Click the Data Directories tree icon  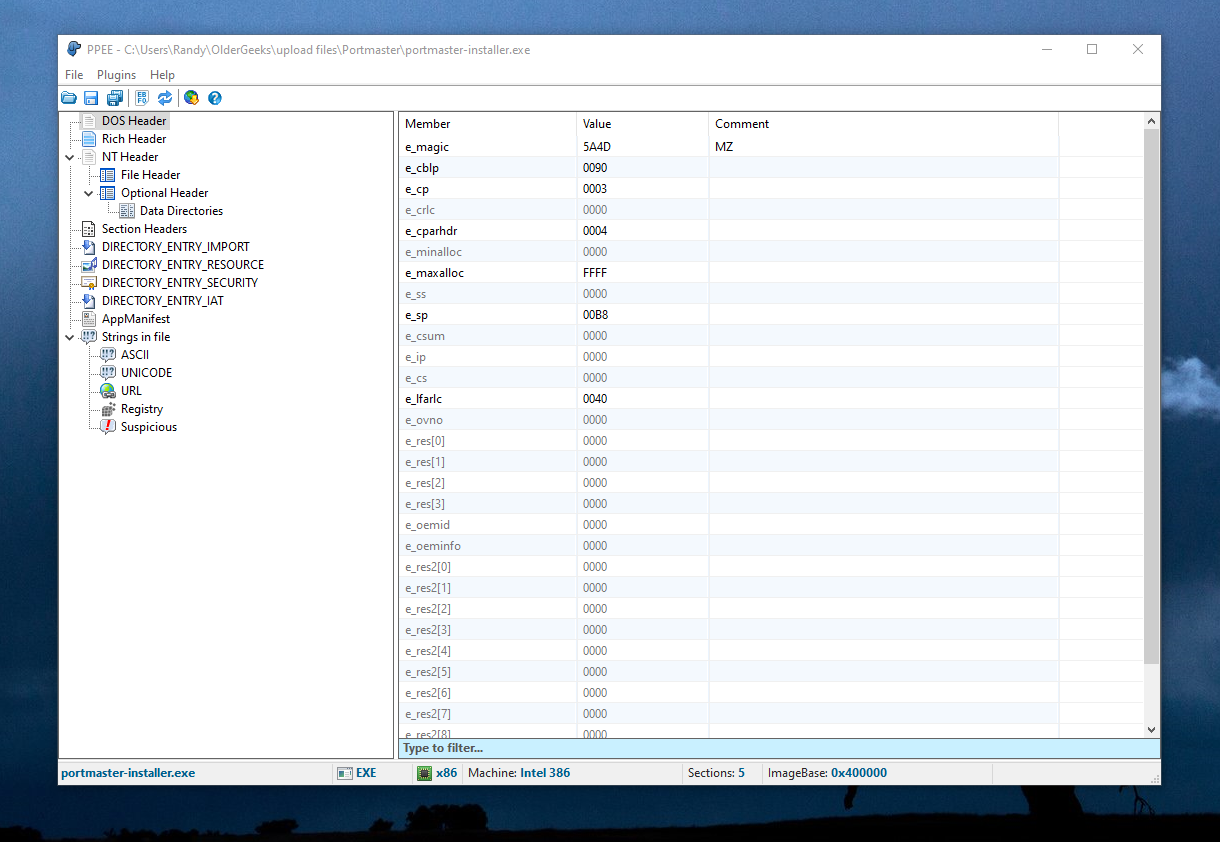point(127,211)
